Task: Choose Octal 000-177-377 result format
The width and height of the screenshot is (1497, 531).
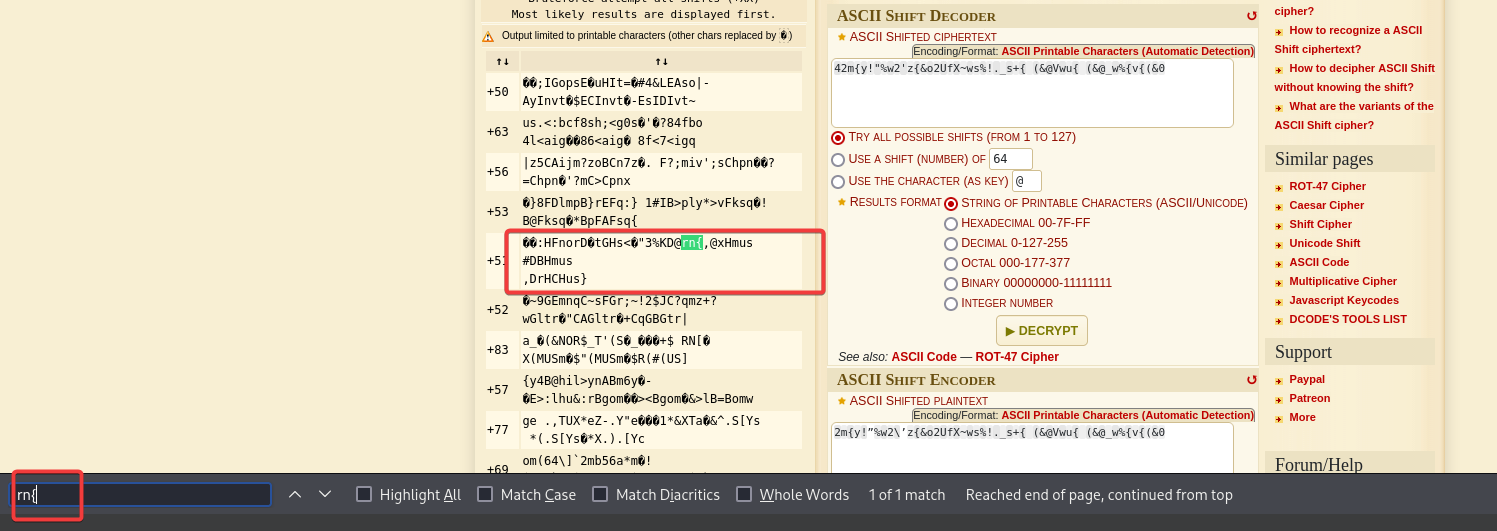Action: tap(951, 263)
